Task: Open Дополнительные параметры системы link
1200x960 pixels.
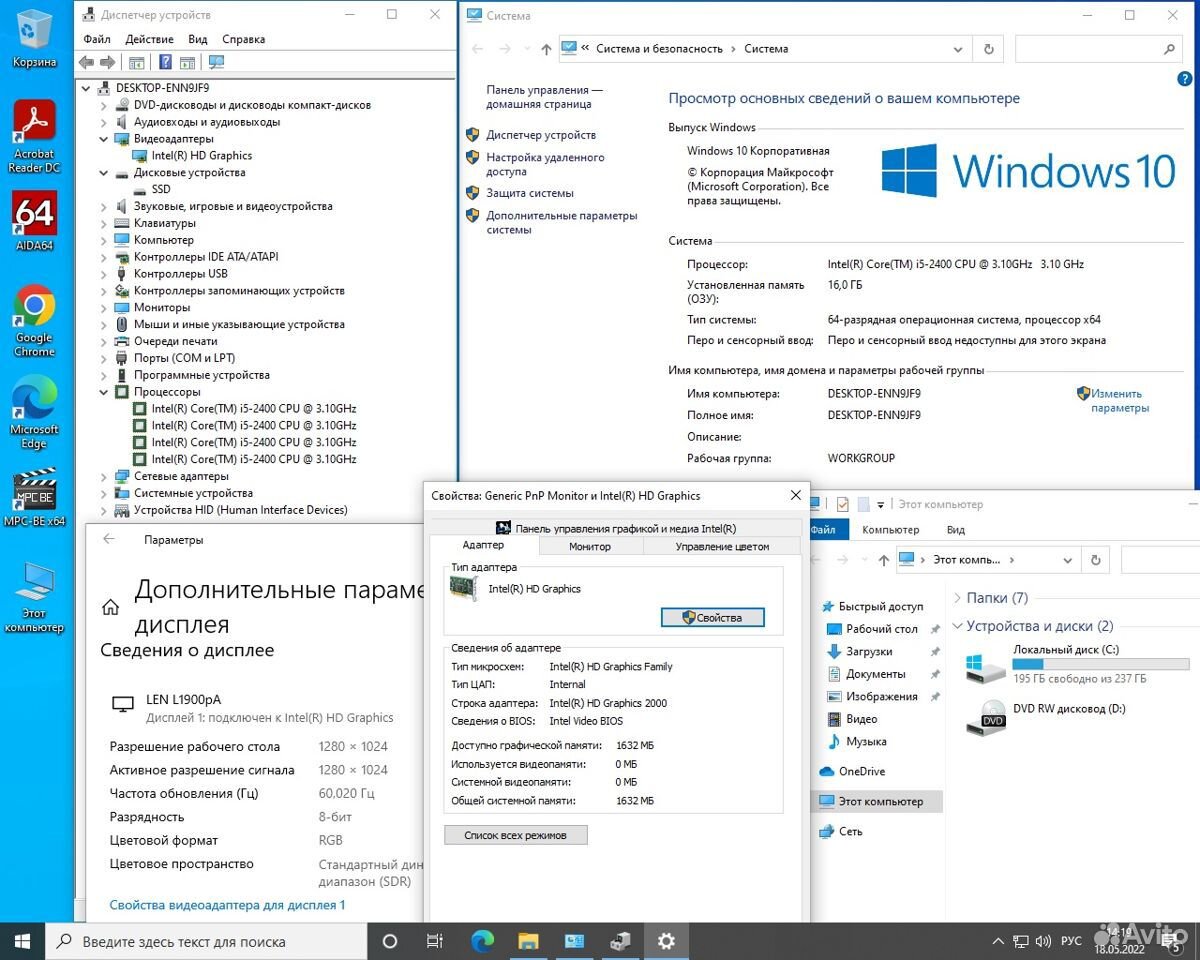Action: [x=561, y=222]
